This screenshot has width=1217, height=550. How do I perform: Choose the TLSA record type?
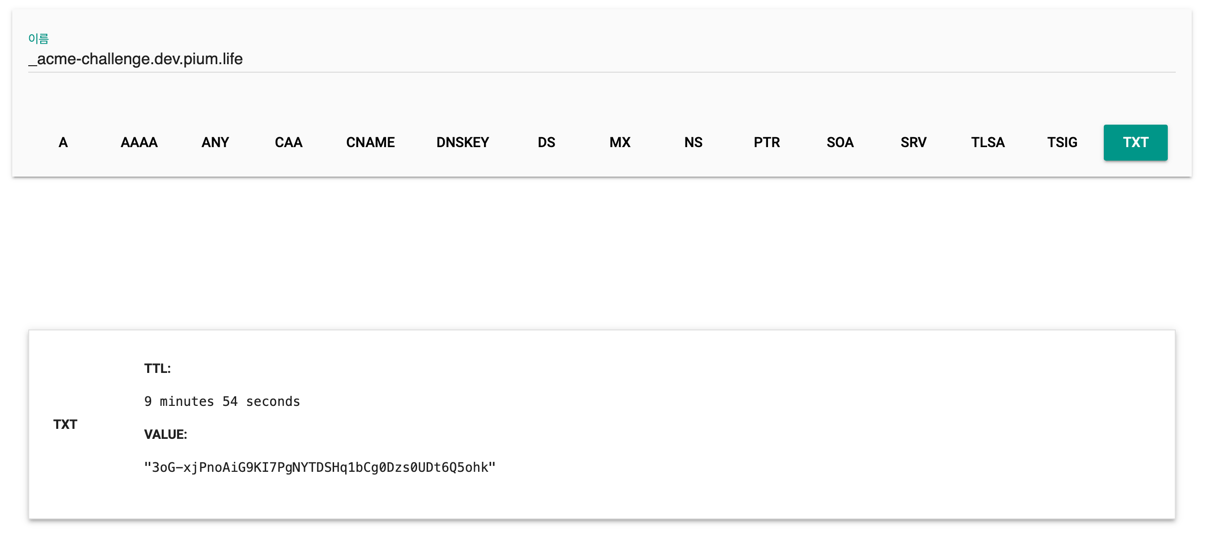click(988, 143)
